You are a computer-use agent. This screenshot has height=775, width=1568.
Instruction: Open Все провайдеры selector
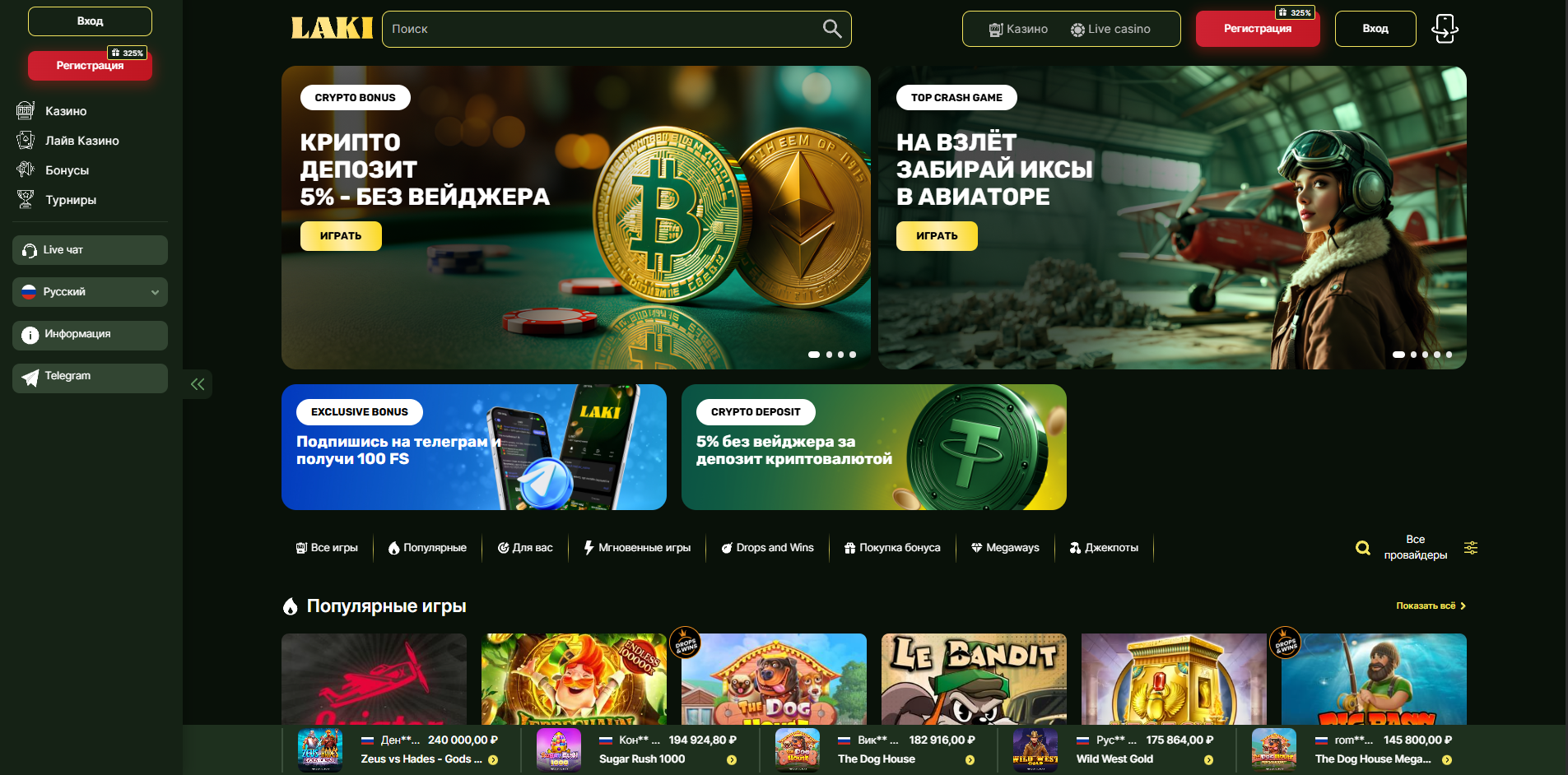click(1415, 547)
